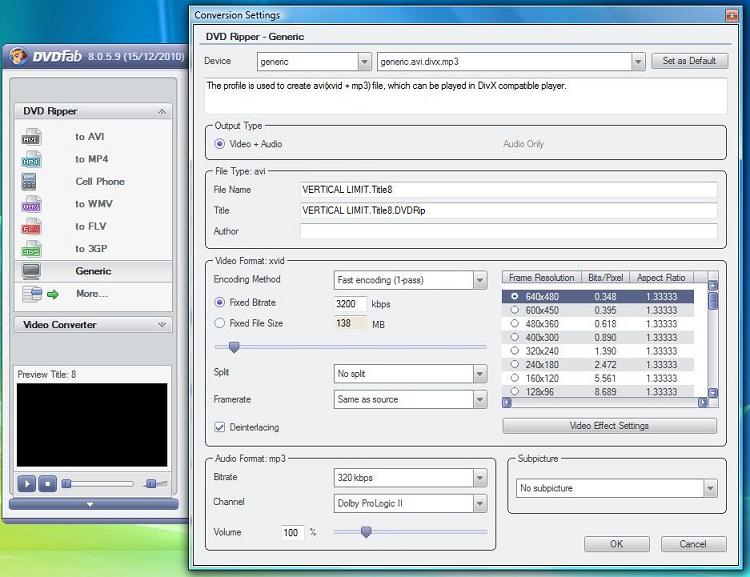Select 480x360 frame resolution radio
Viewport: 750px width, 577px height.
(515, 323)
